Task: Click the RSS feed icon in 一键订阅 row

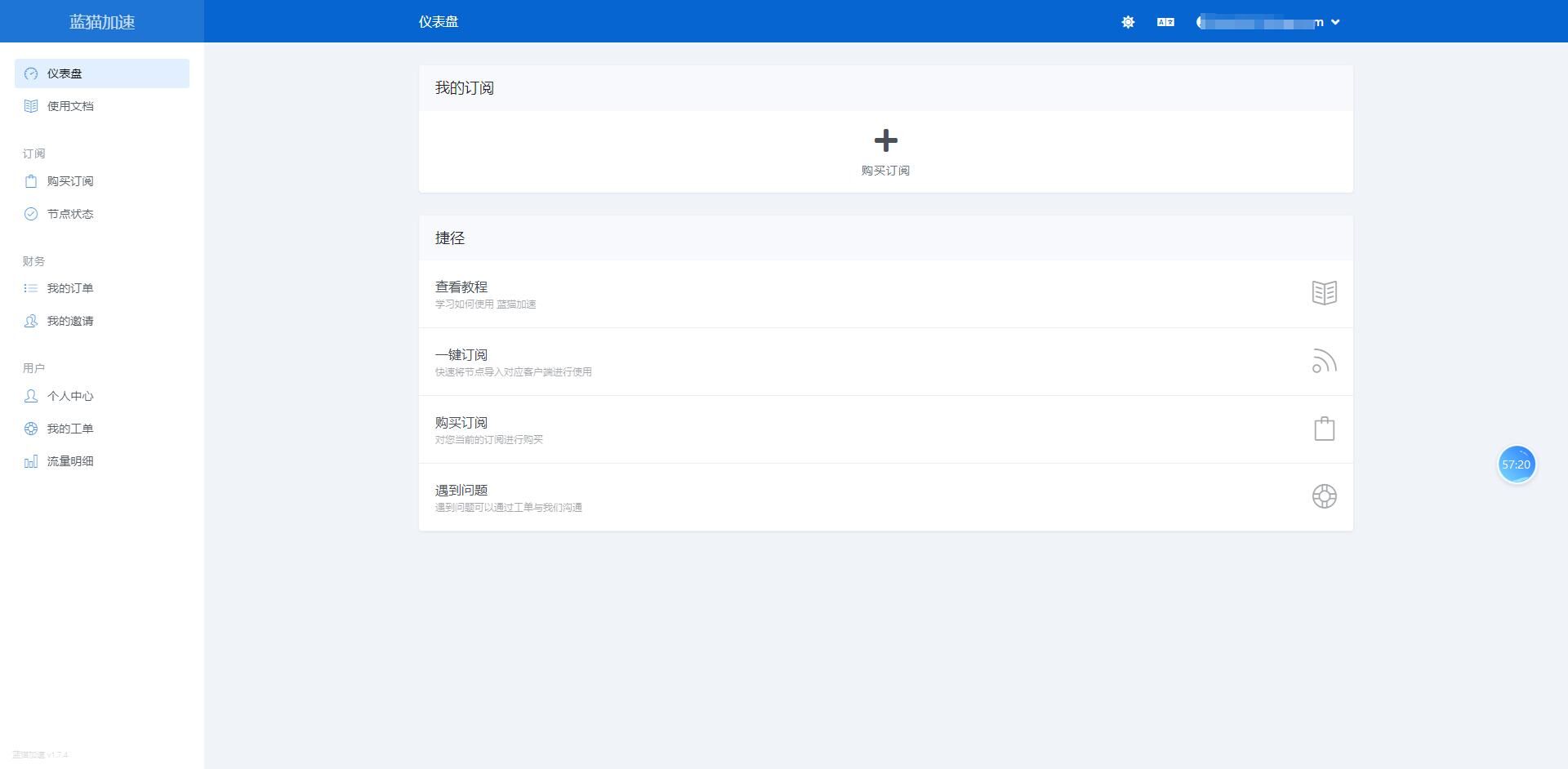Action: coord(1324,361)
